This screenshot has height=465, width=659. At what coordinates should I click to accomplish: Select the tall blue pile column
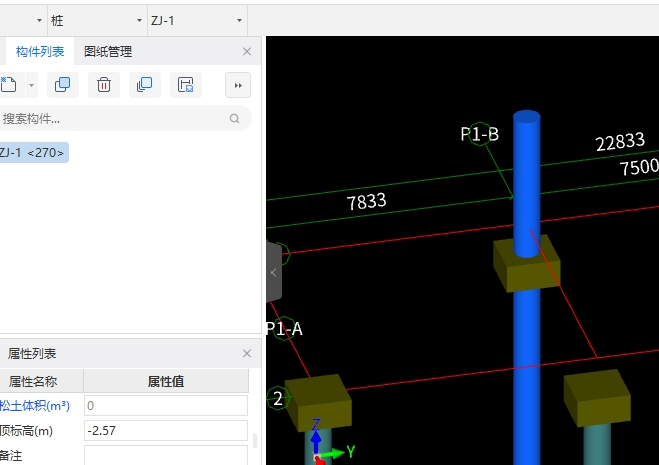coord(527,185)
